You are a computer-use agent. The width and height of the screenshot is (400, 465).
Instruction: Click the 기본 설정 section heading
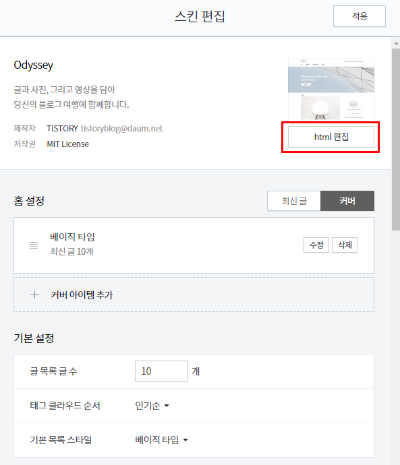pyautogui.click(x=34, y=338)
